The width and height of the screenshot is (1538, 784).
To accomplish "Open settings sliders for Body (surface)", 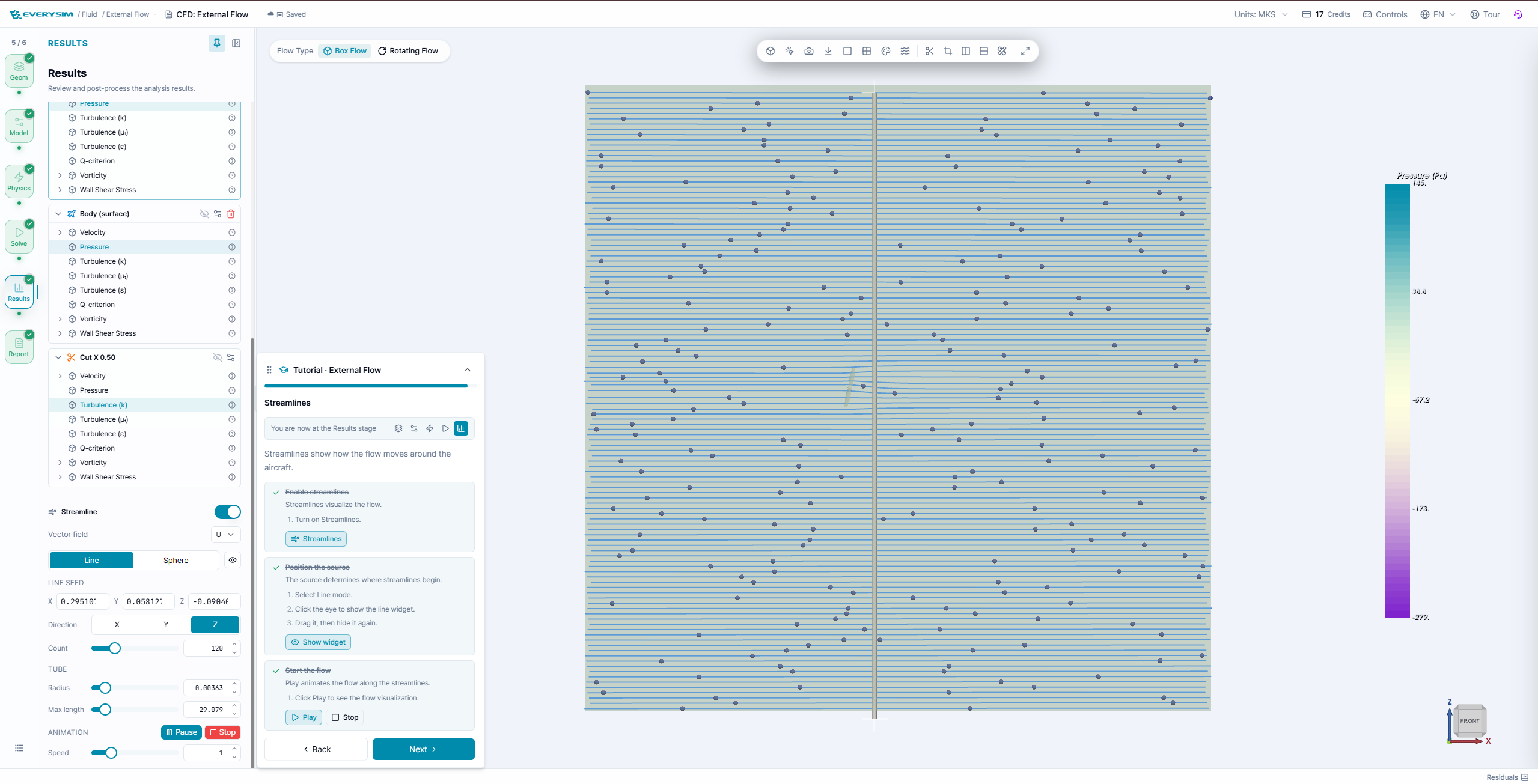I will click(218, 214).
